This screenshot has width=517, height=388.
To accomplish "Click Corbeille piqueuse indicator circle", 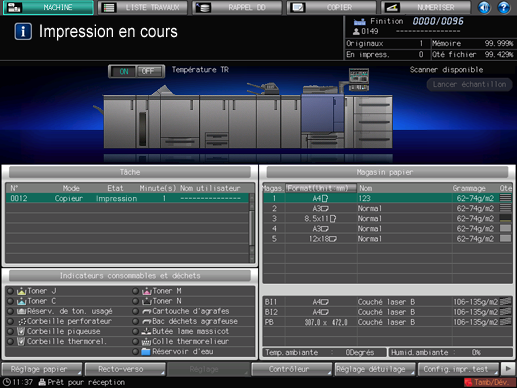I will 10,332.
